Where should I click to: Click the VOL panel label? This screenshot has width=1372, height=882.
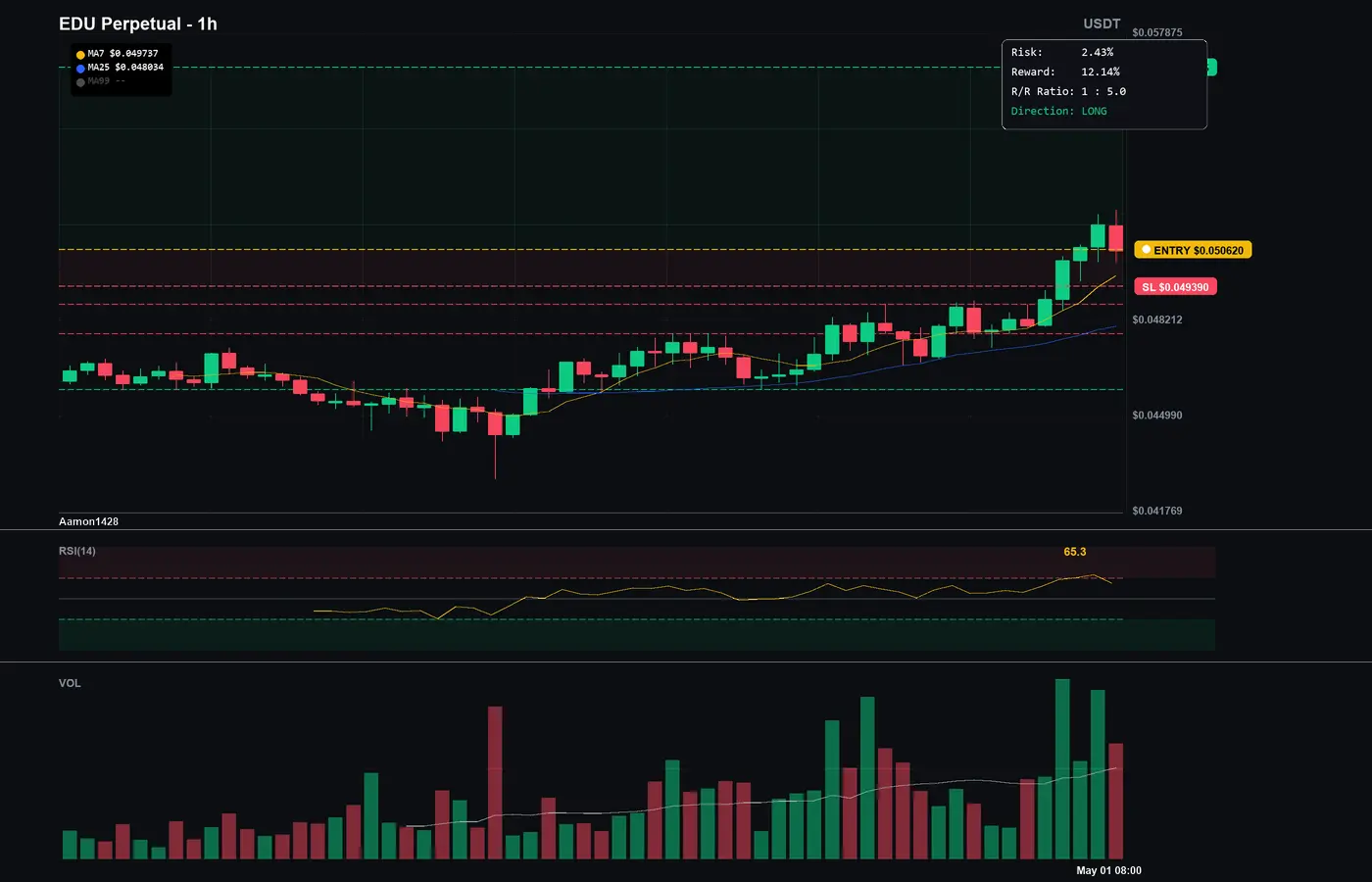(70, 683)
